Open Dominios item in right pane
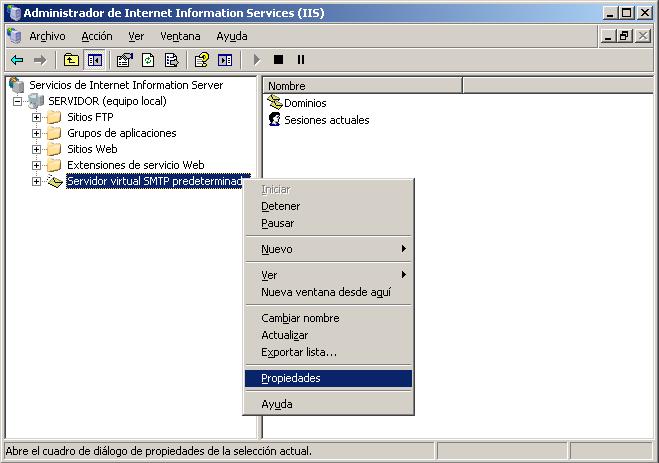The image size is (659, 463). coord(304,103)
